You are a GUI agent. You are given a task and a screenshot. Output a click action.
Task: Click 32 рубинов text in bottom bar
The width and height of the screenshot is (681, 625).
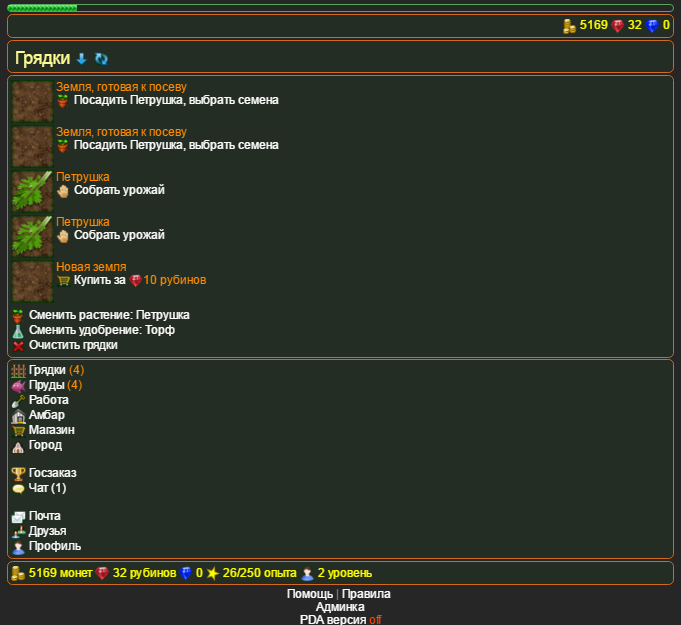coord(144,573)
